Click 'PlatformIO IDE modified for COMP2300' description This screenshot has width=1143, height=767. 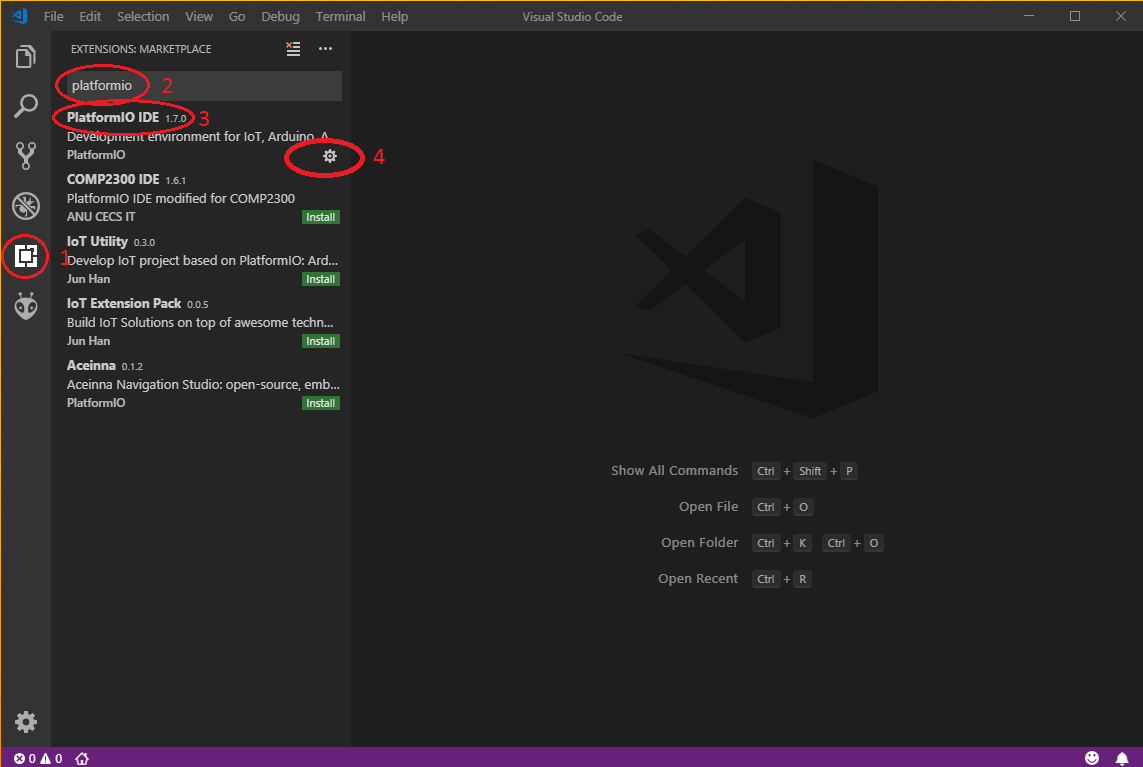(181, 198)
